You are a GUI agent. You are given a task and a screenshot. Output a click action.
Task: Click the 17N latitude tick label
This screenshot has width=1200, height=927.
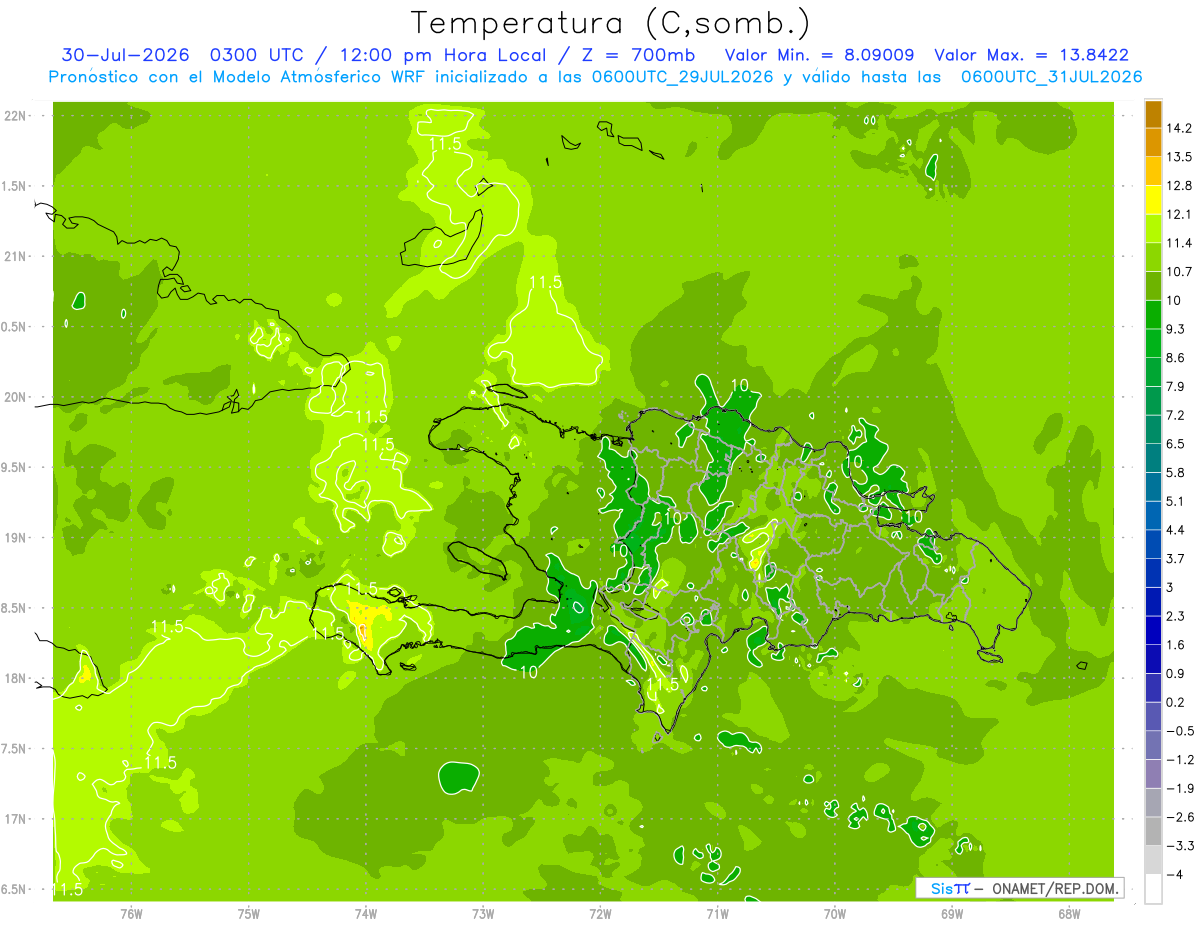pyautogui.click(x=17, y=820)
